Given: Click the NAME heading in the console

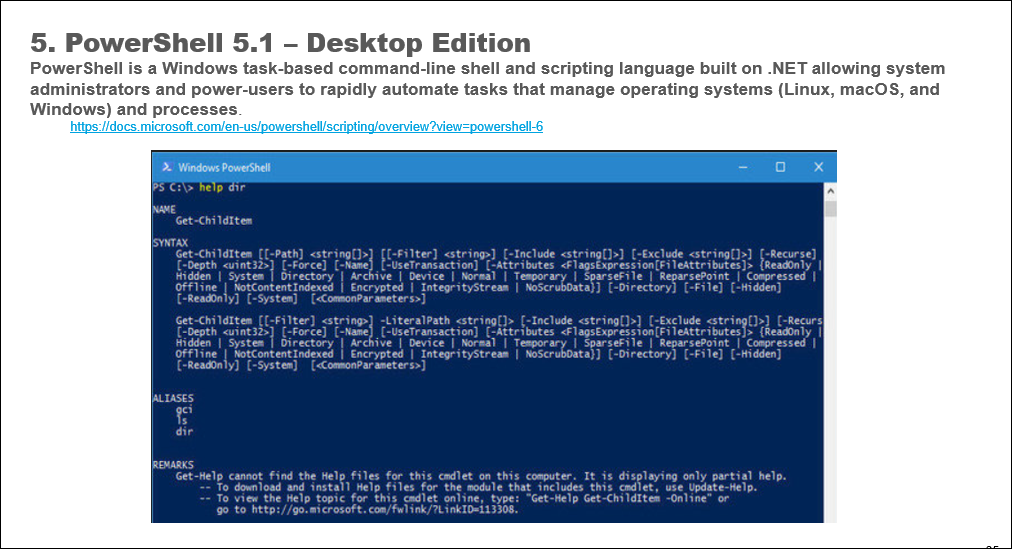Looking at the screenshot, I should [164, 209].
